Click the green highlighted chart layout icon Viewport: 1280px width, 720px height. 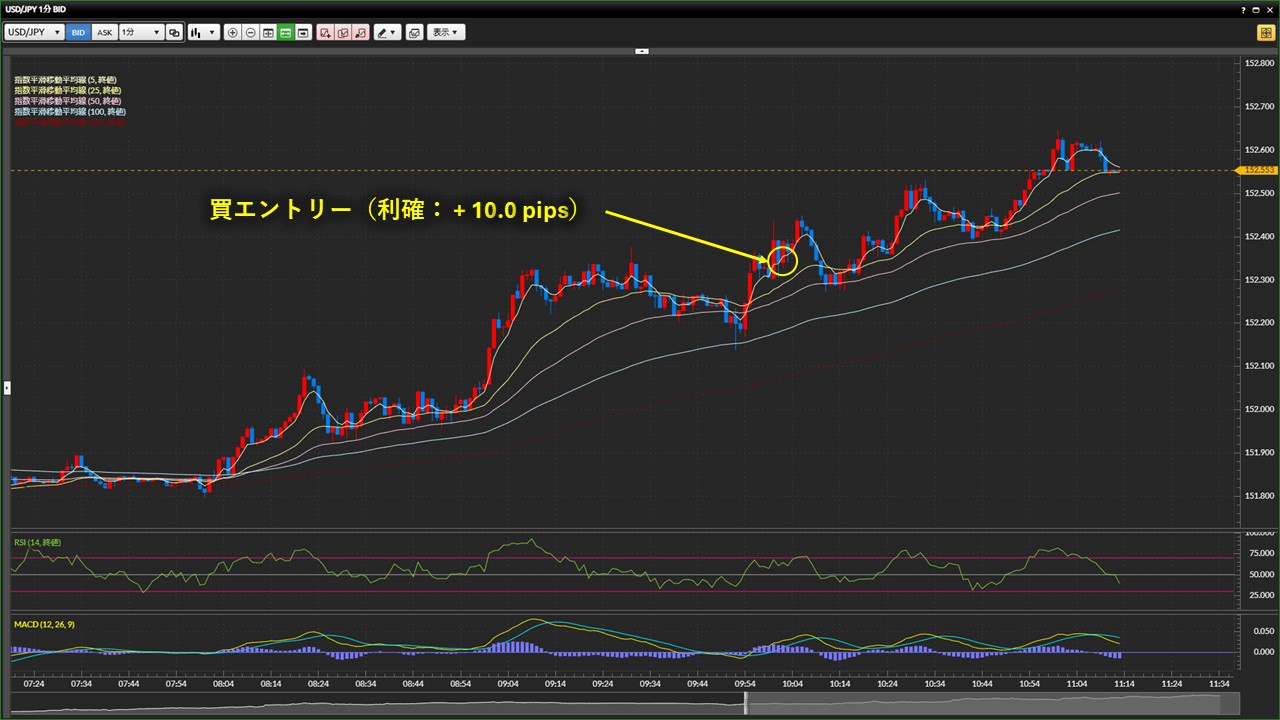[x=285, y=32]
